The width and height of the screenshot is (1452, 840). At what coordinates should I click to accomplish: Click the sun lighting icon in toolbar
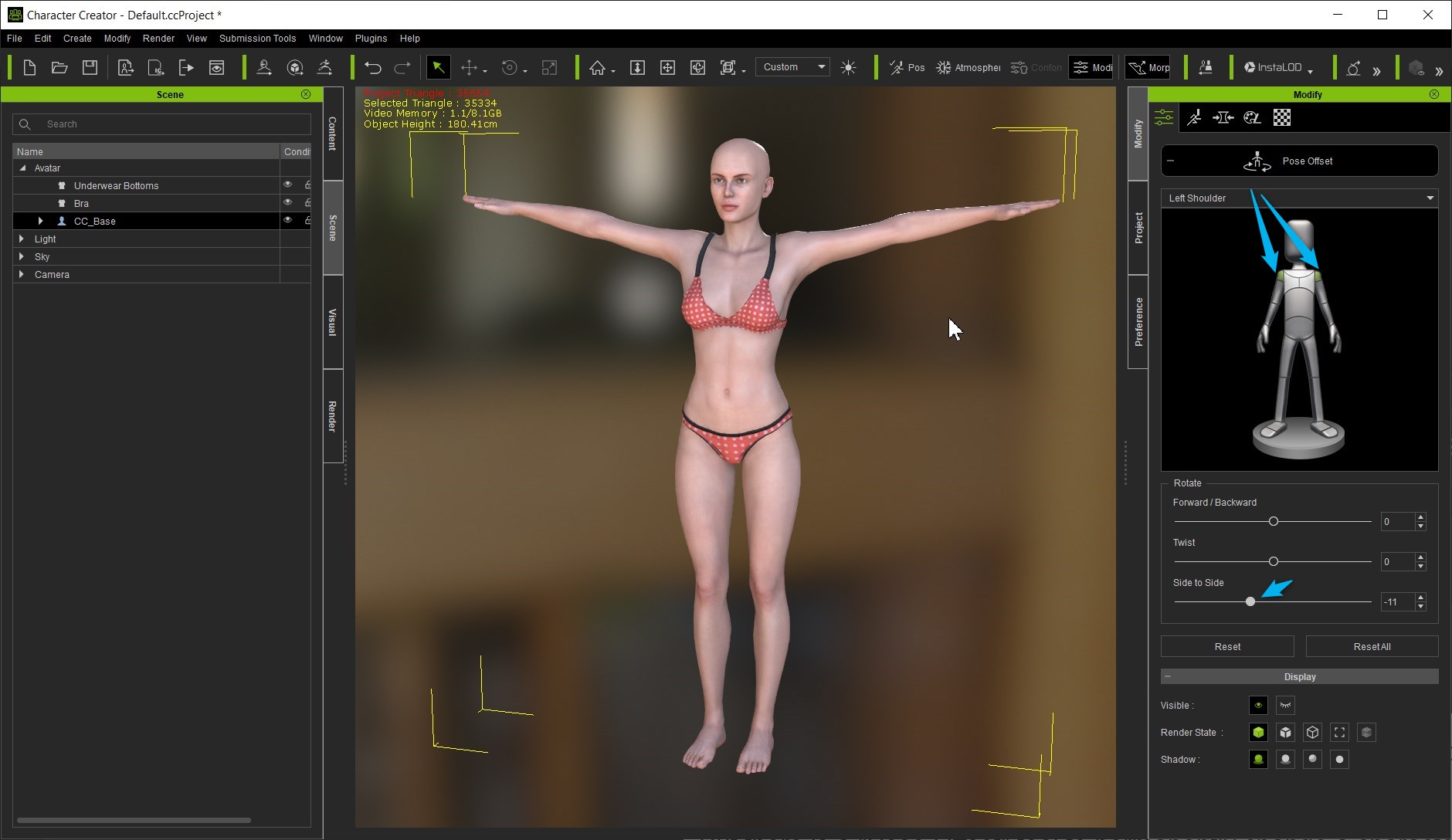tap(848, 68)
